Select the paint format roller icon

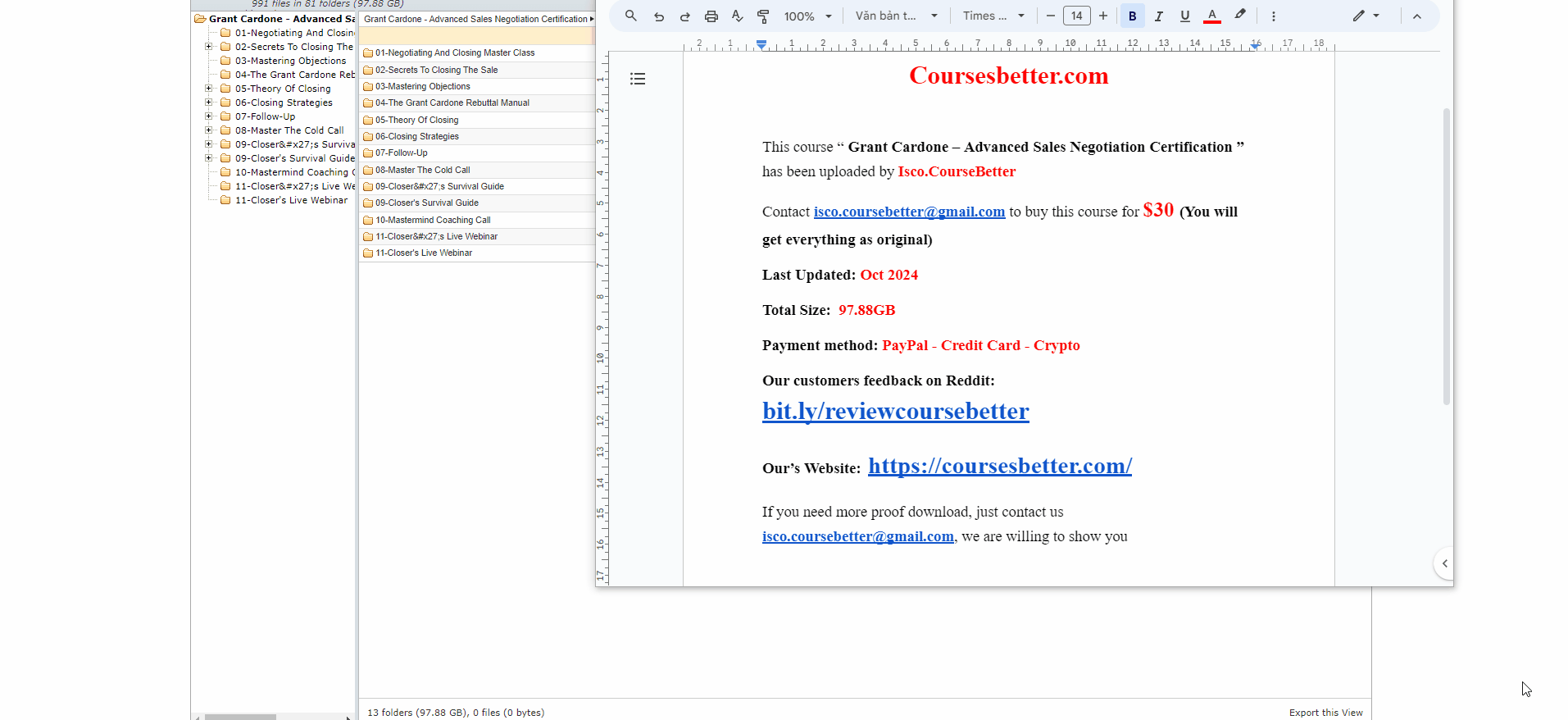point(763,16)
